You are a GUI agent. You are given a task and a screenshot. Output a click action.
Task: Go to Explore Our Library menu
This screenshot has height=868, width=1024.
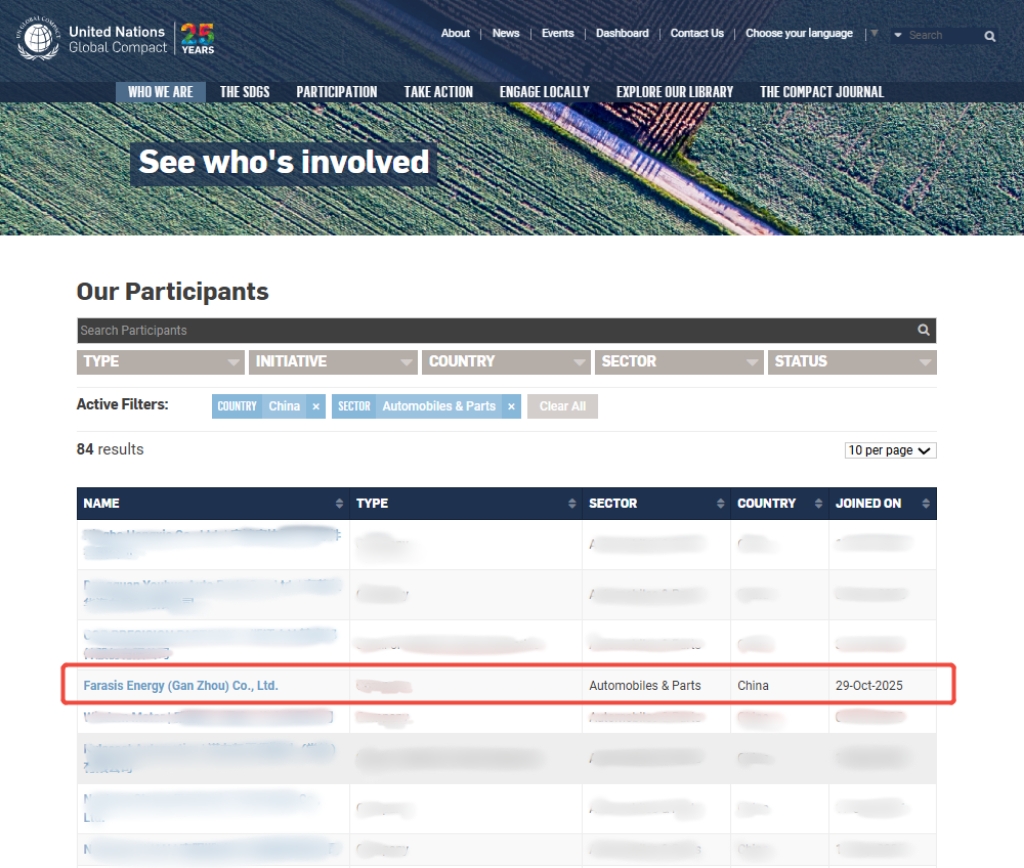coord(674,92)
